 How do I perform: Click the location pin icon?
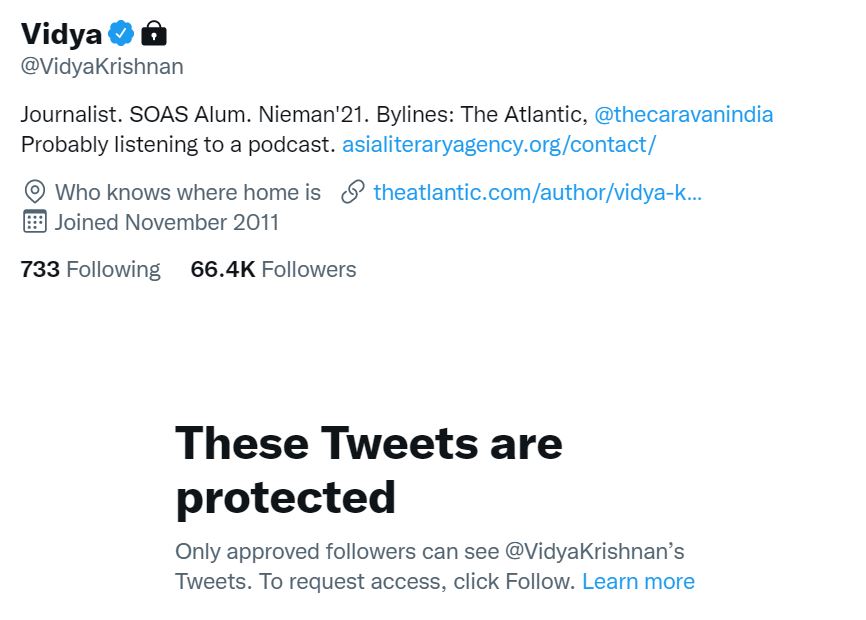point(35,192)
